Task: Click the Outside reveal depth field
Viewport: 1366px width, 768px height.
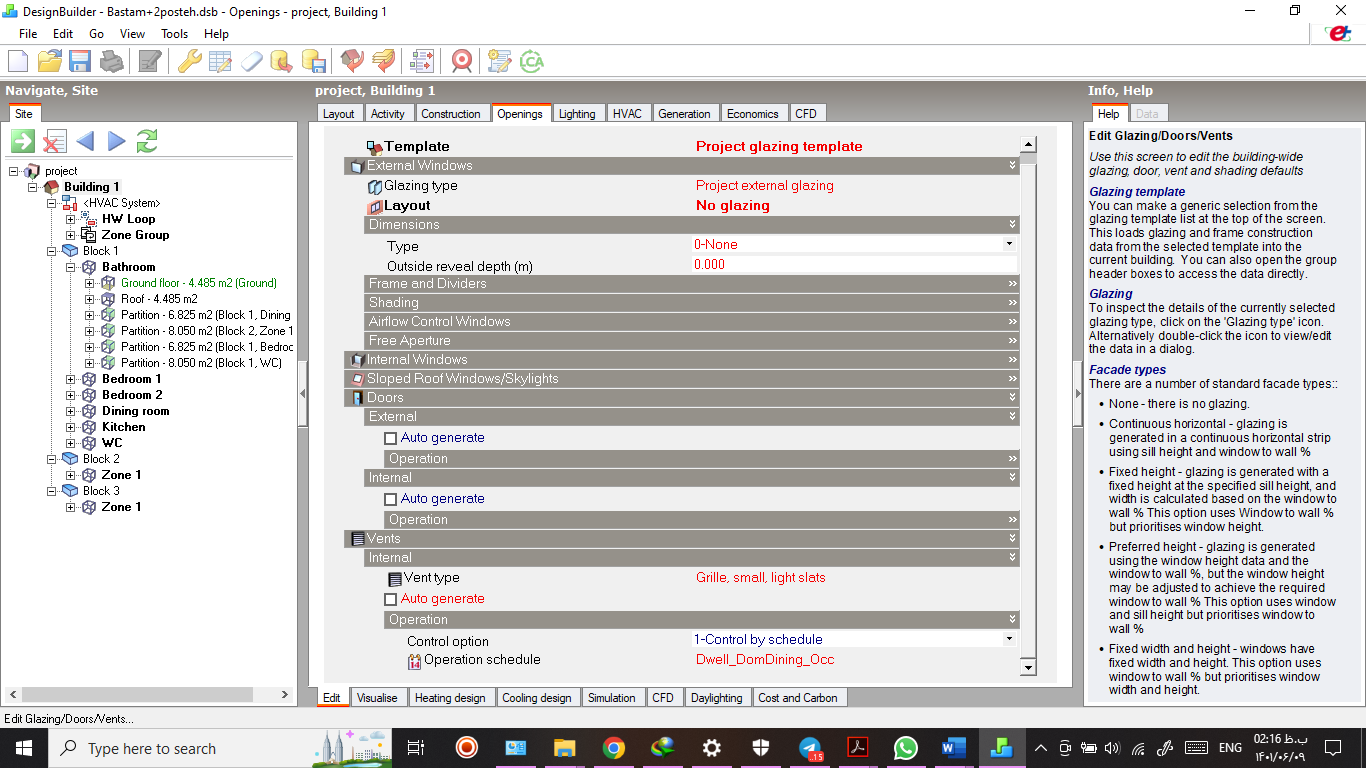Action: click(854, 265)
